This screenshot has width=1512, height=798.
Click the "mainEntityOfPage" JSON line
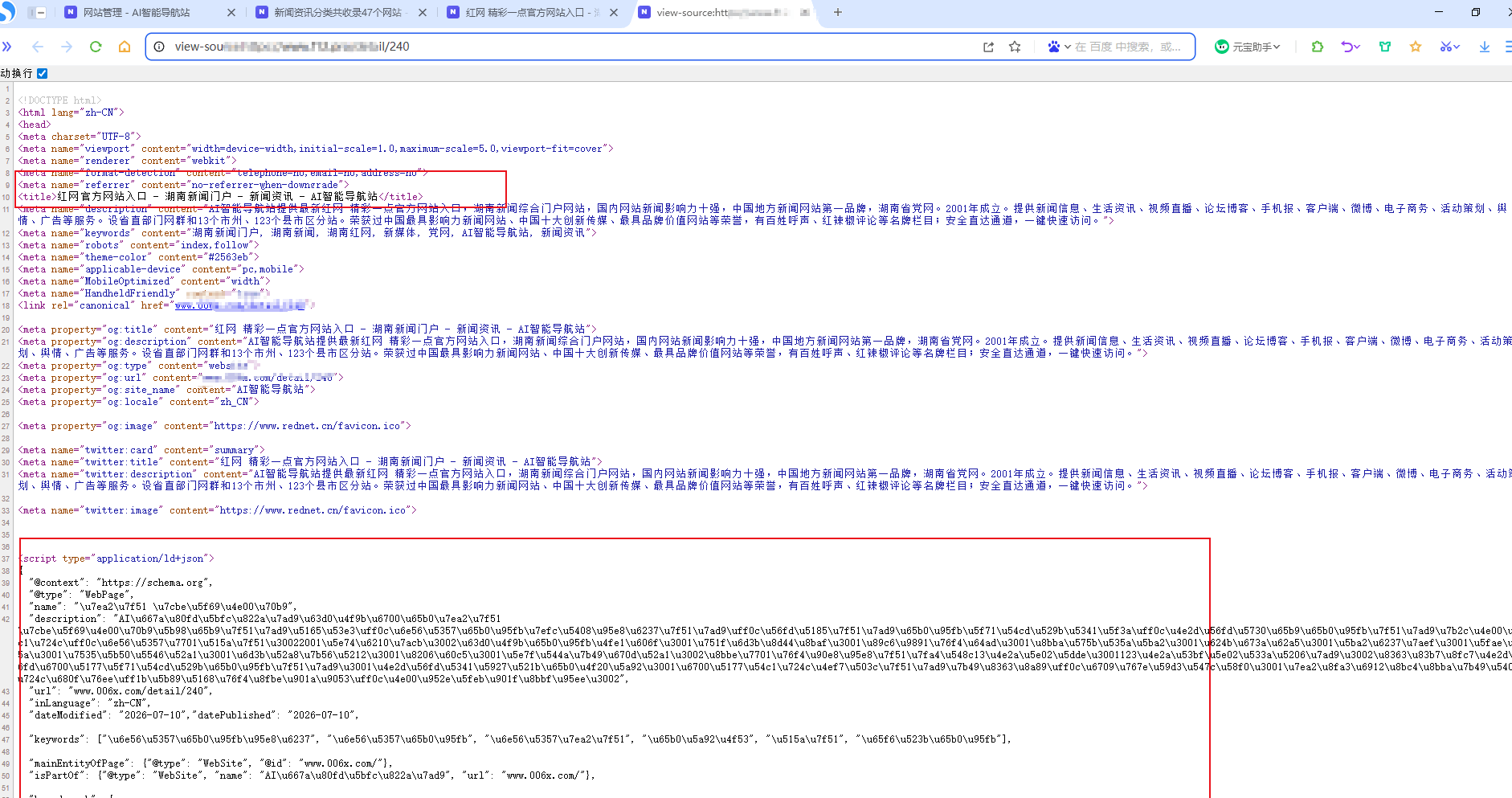point(211,763)
